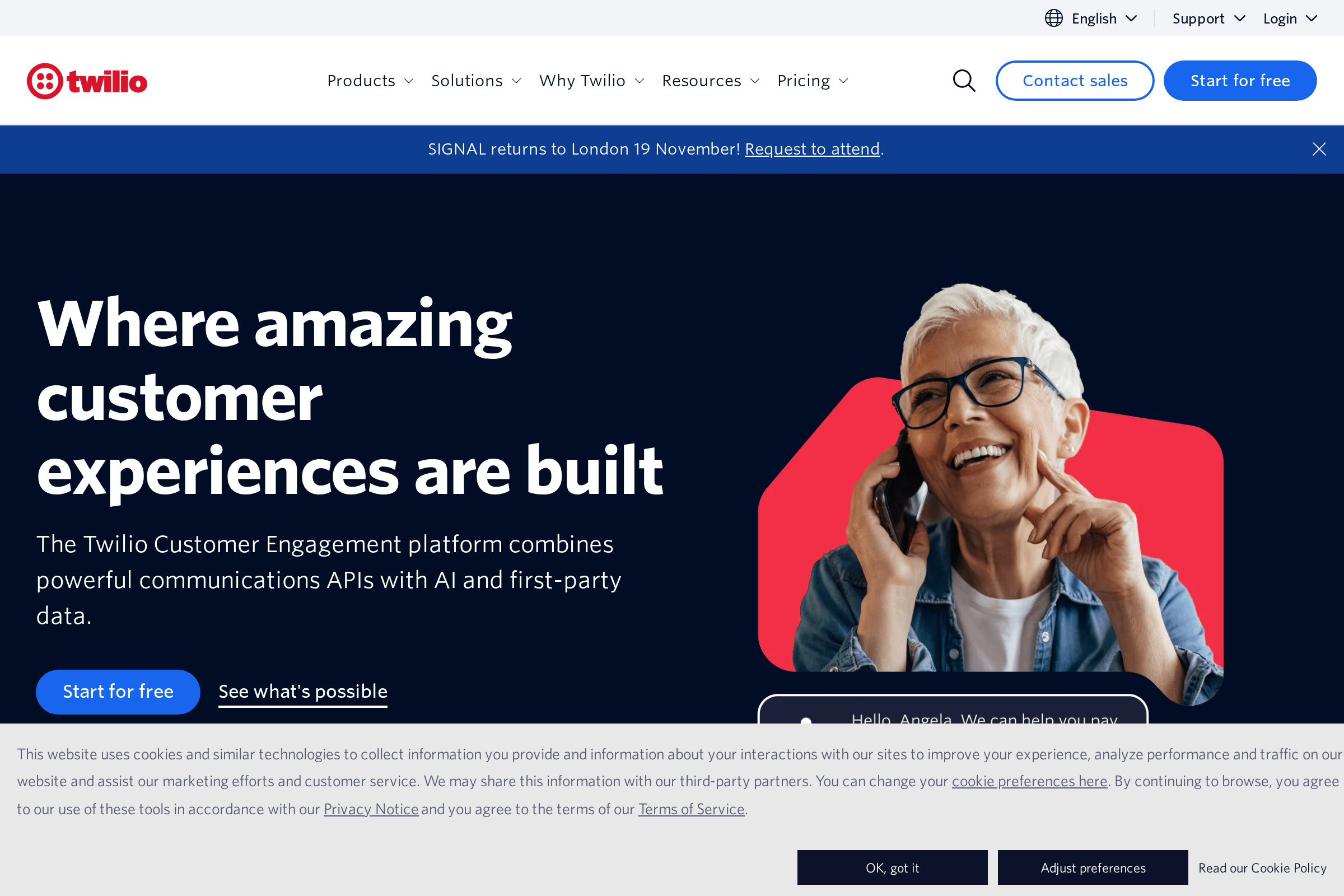Open the Why Twilio menu

pyautogui.click(x=591, y=81)
